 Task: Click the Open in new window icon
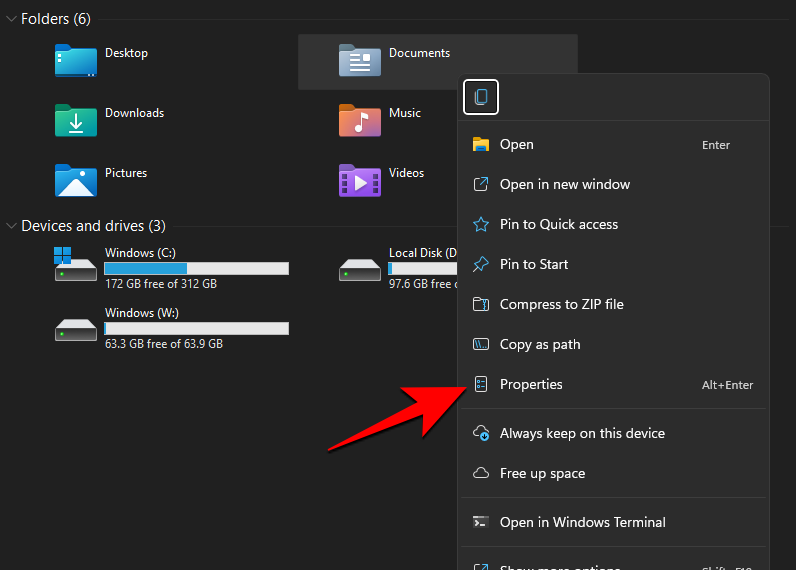(x=481, y=184)
